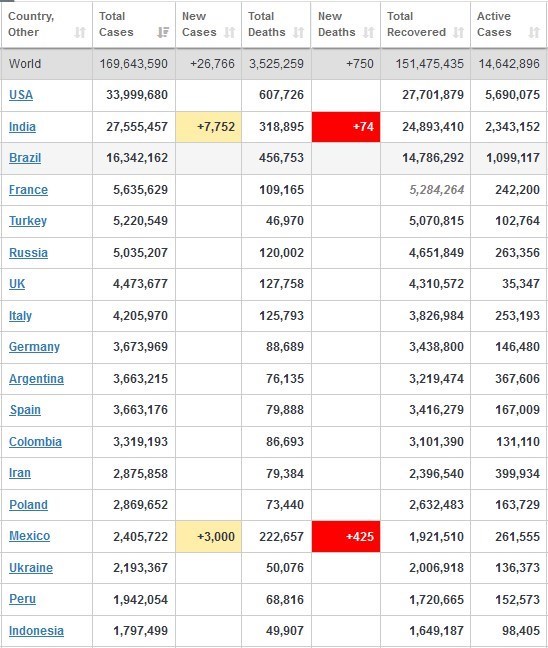Open the India country page

click(x=22, y=126)
